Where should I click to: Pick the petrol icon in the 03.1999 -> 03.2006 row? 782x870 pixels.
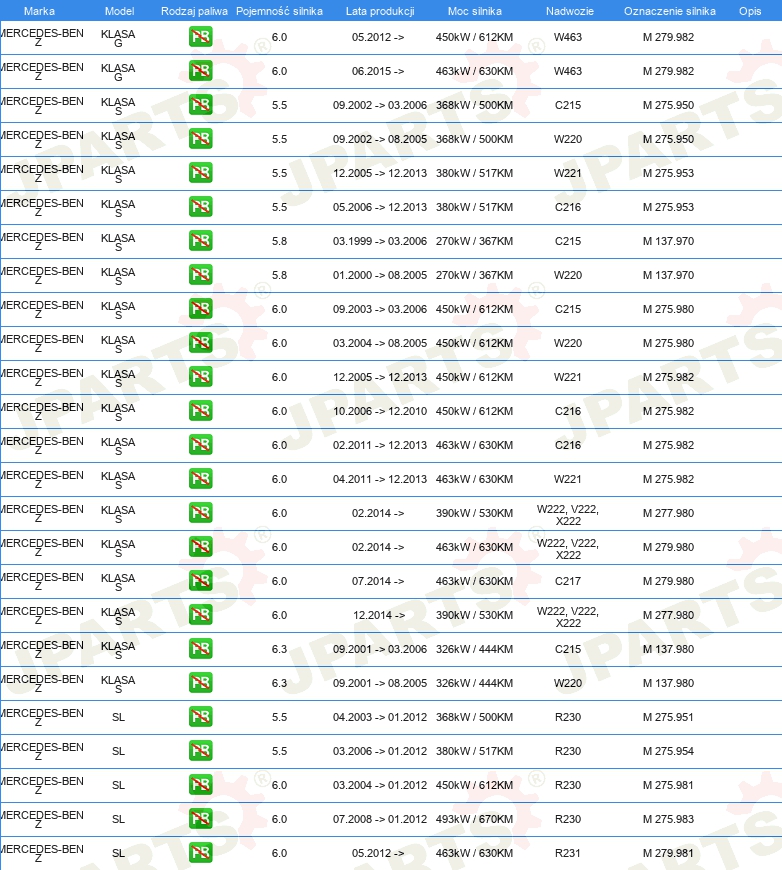click(200, 241)
